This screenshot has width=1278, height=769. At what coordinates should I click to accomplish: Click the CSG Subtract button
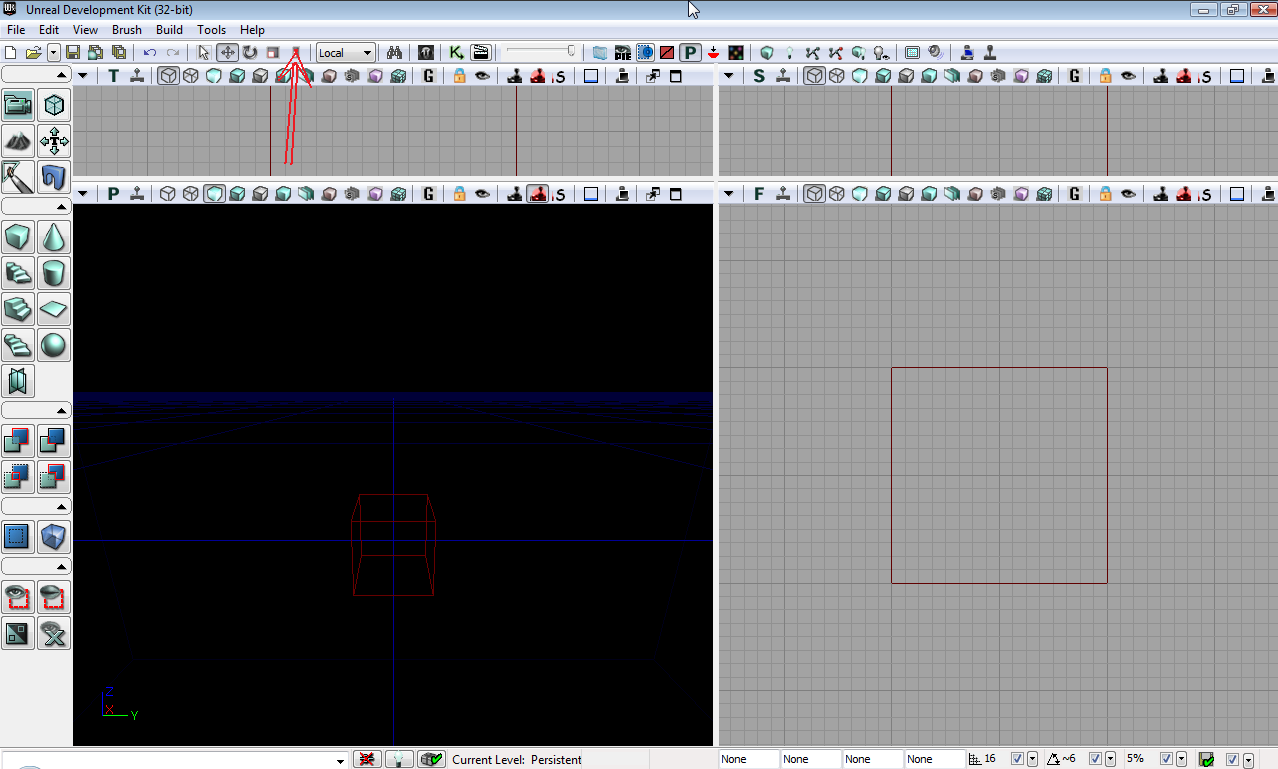click(x=54, y=440)
